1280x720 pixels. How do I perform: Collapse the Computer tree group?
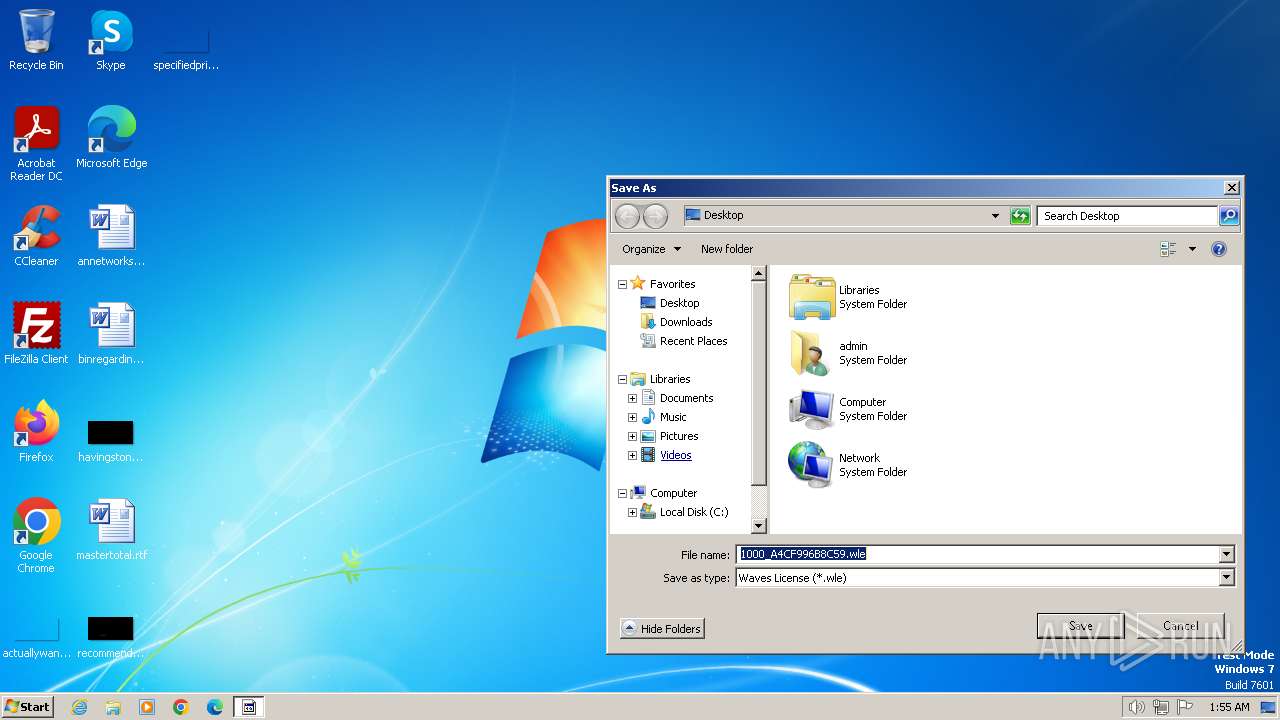622,493
